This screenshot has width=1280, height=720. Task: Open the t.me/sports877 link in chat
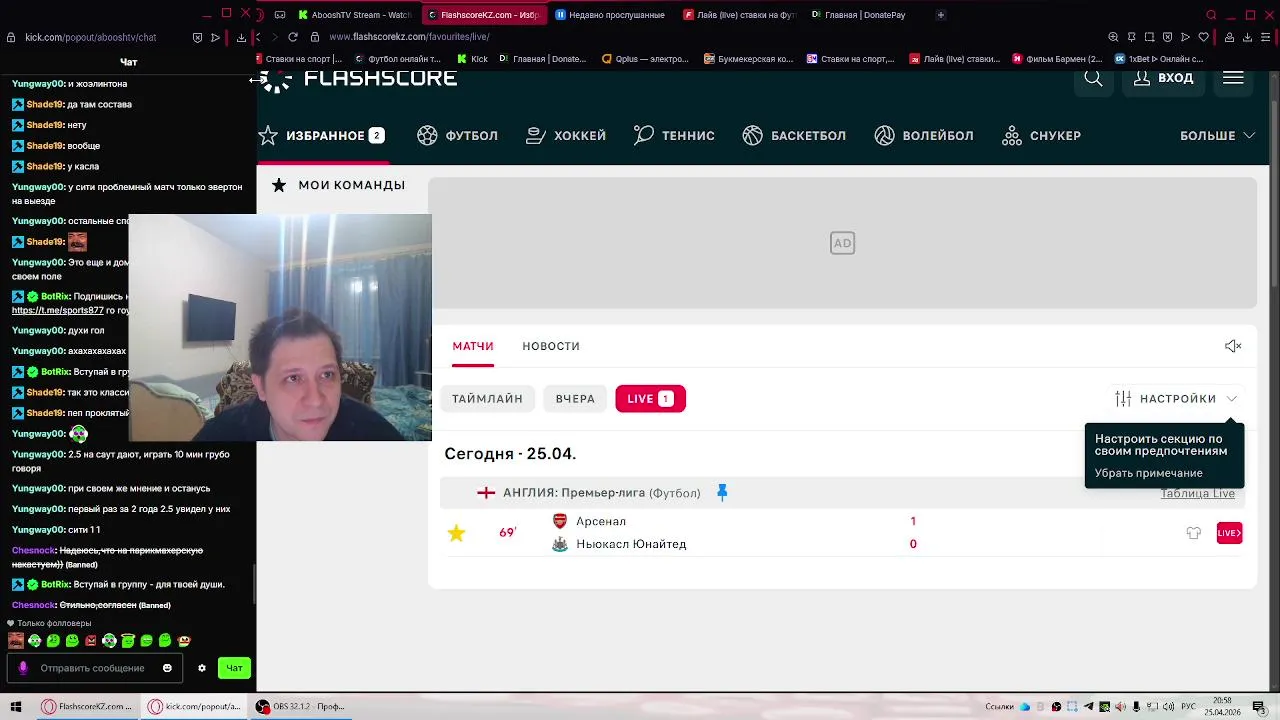coord(58,310)
